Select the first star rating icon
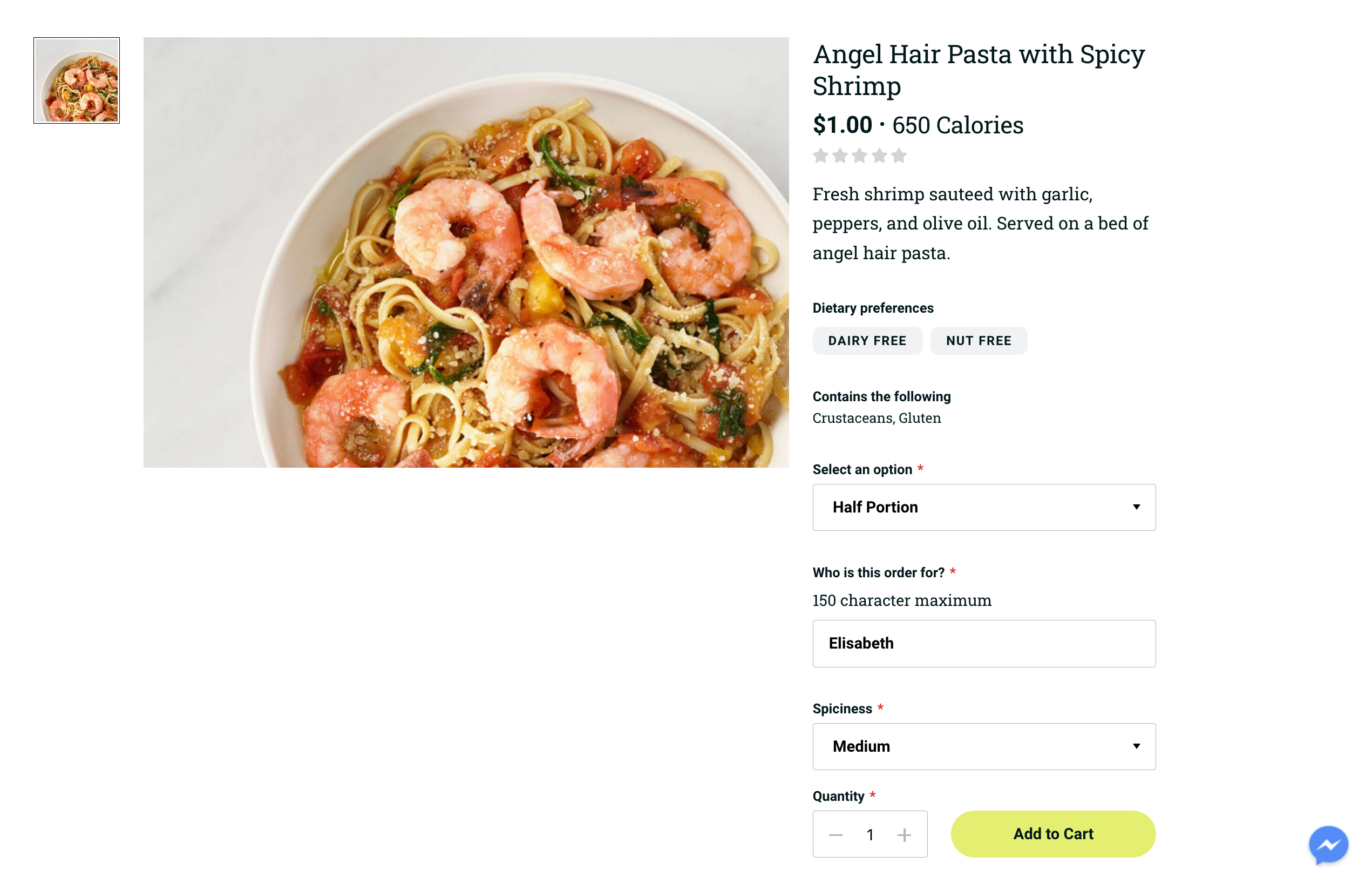Image resolution: width=1372 pixels, height=877 pixels. point(821,155)
